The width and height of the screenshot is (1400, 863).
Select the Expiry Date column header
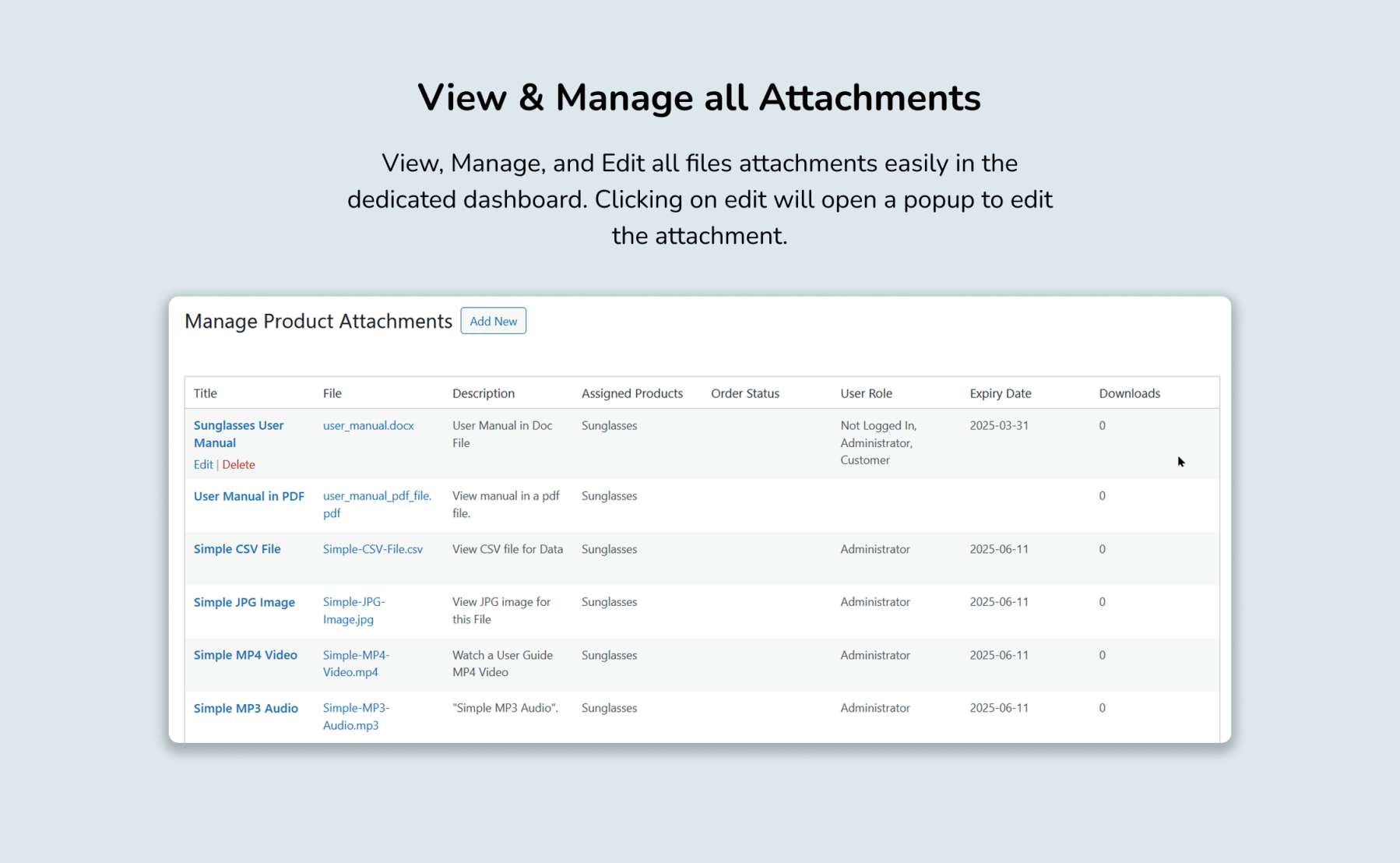(1000, 393)
